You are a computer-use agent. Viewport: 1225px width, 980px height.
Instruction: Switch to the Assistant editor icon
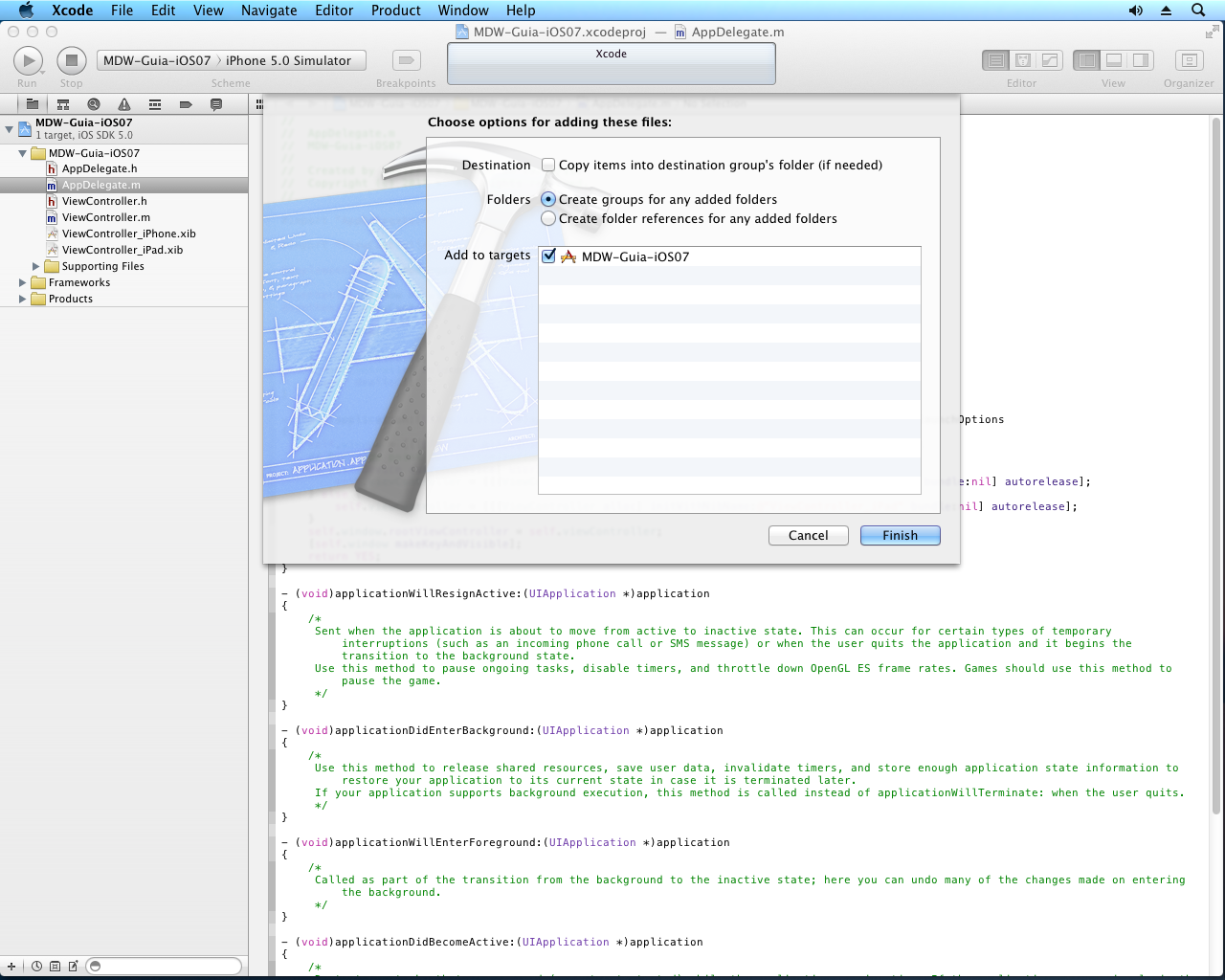click(x=1022, y=60)
